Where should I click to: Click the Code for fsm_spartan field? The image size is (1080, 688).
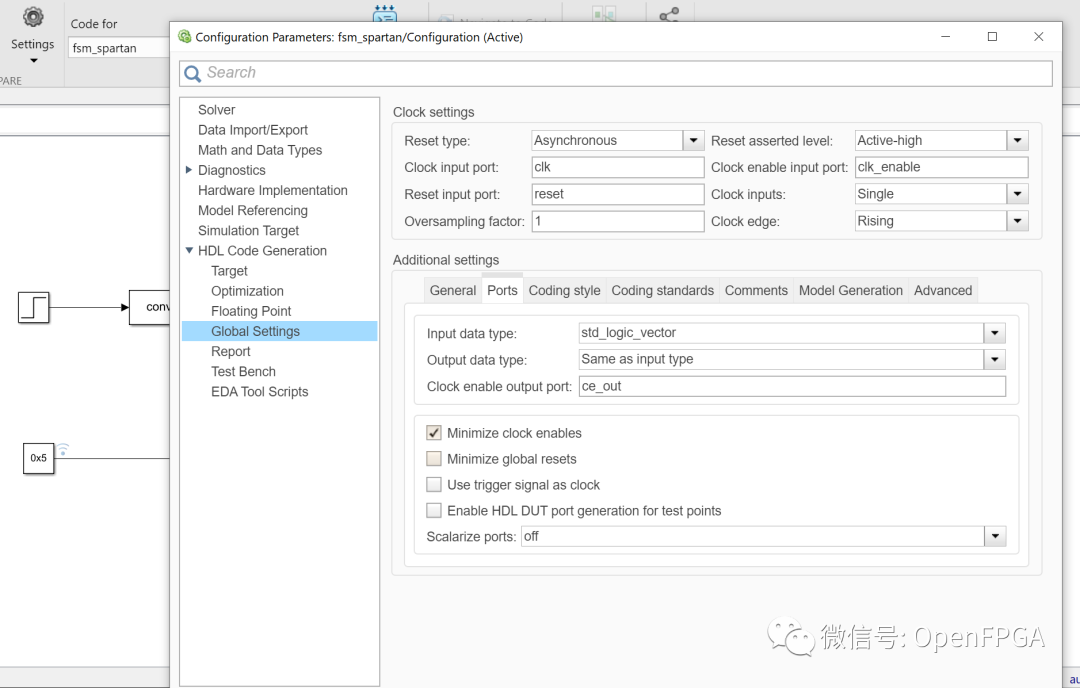coord(118,48)
